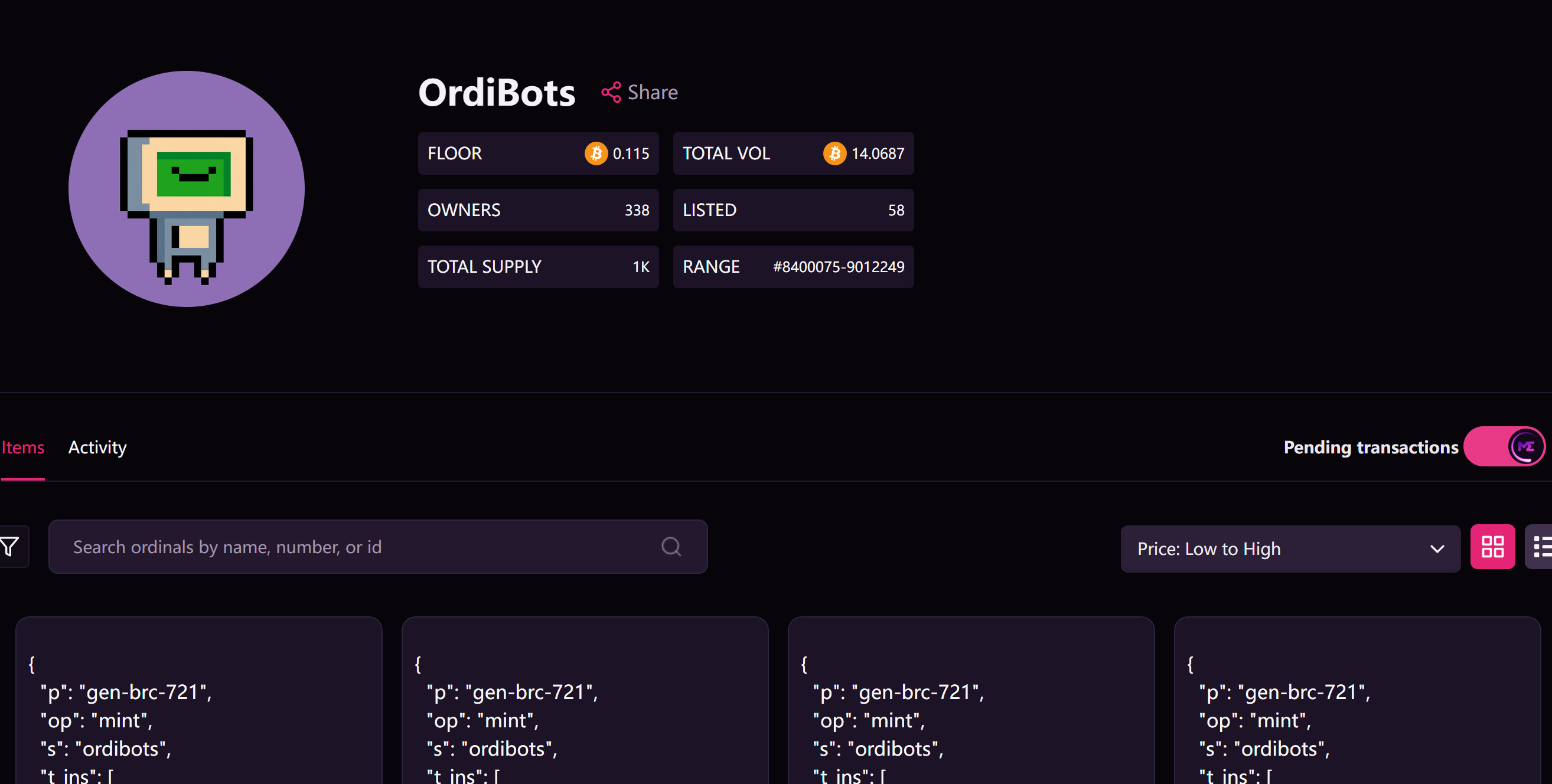1552x784 pixels.
Task: Click the search magnifier icon
Action: pos(670,547)
